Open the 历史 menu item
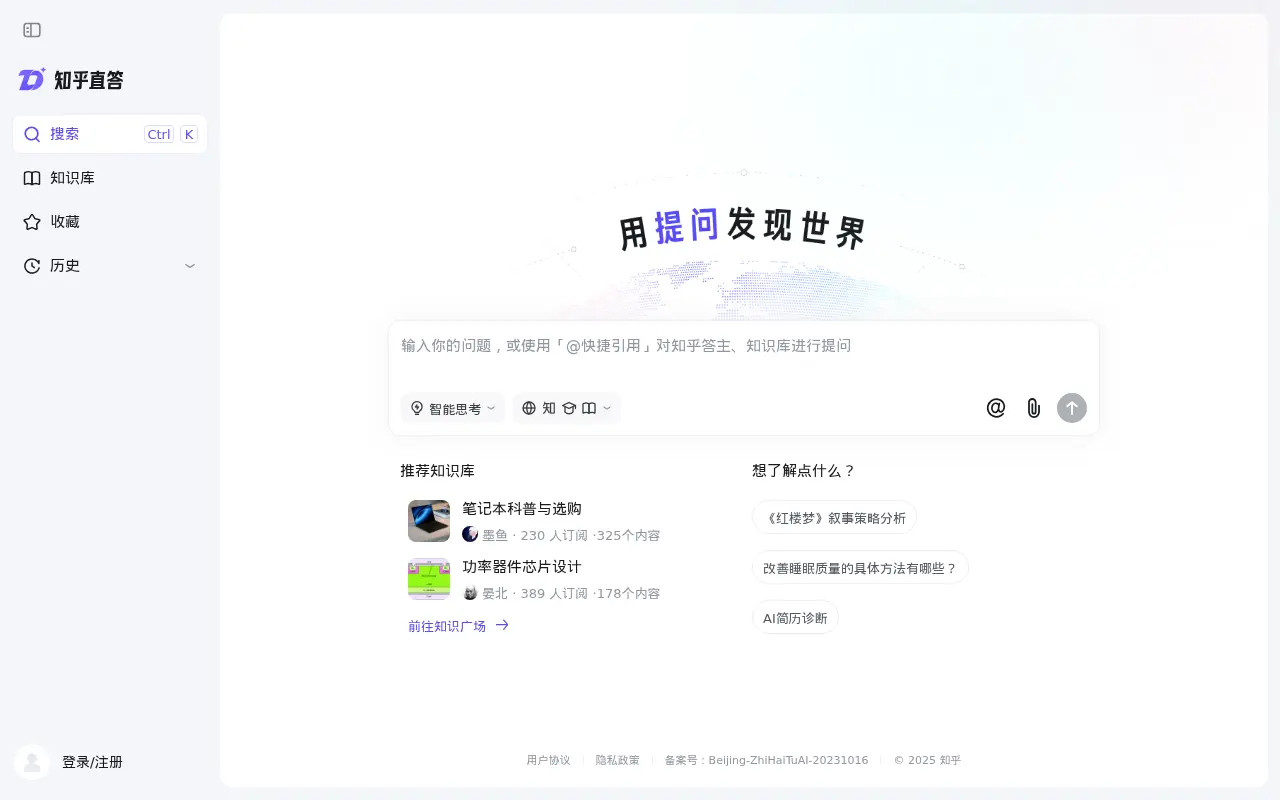Viewport: 1280px width, 800px height. (63, 265)
